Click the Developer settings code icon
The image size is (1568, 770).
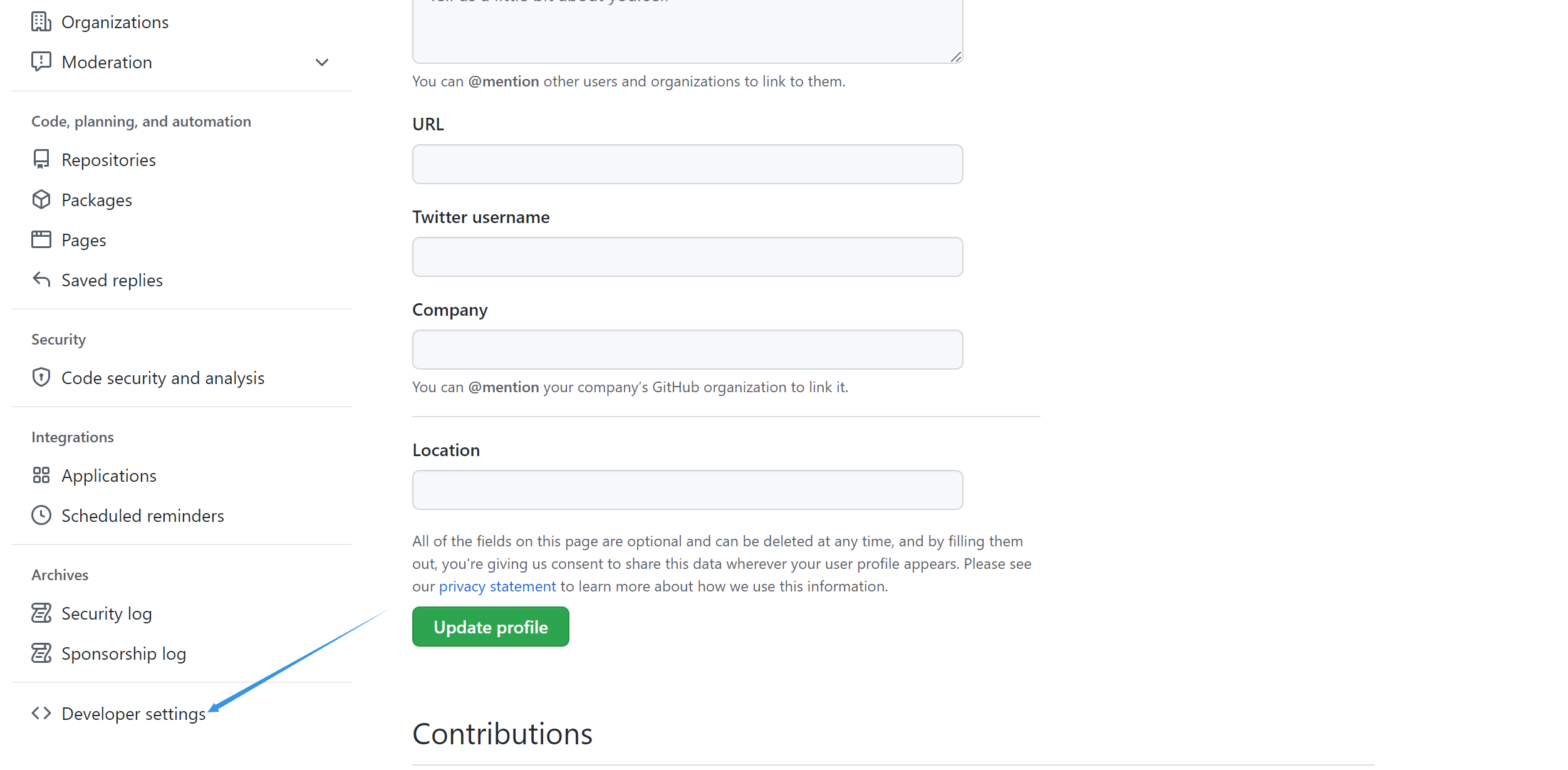pyautogui.click(x=41, y=713)
